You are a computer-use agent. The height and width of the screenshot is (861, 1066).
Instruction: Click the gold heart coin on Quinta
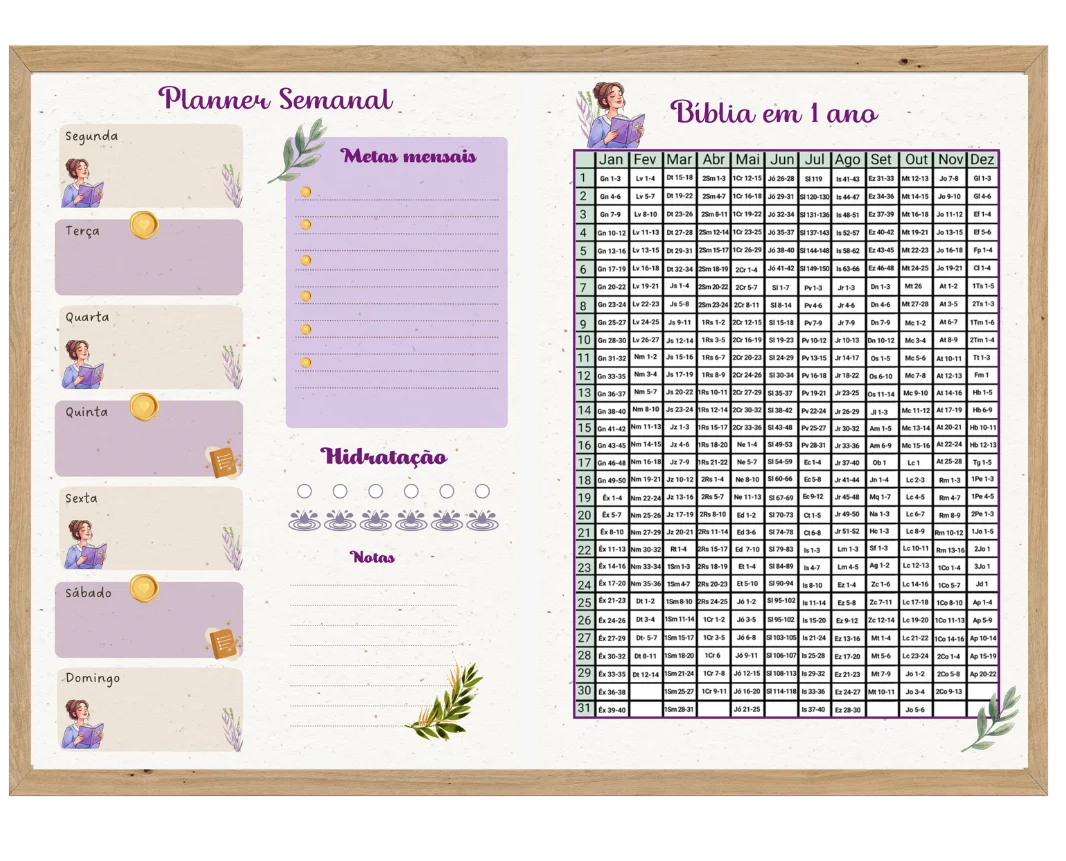pos(144,407)
